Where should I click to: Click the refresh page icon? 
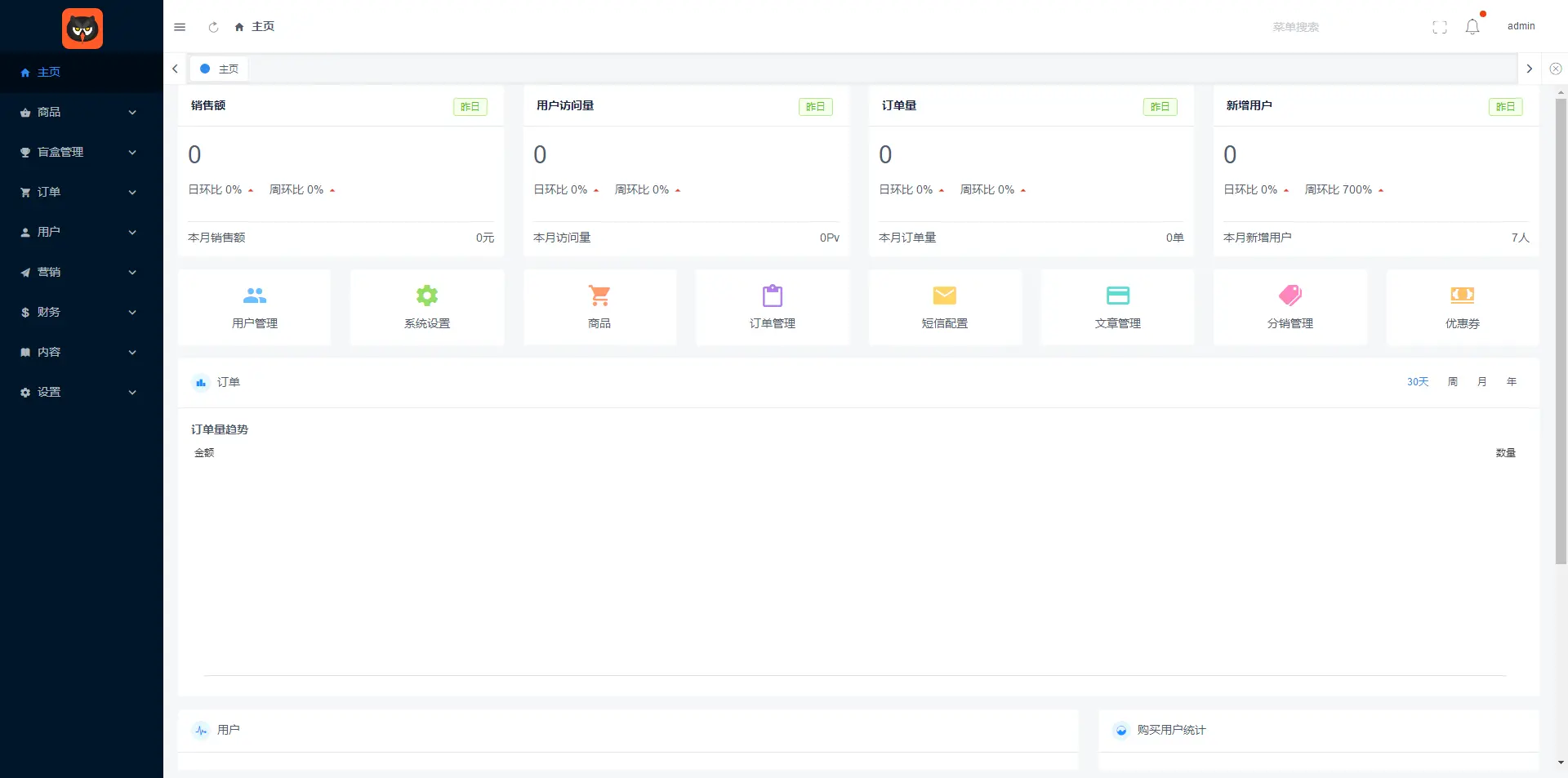point(213,27)
